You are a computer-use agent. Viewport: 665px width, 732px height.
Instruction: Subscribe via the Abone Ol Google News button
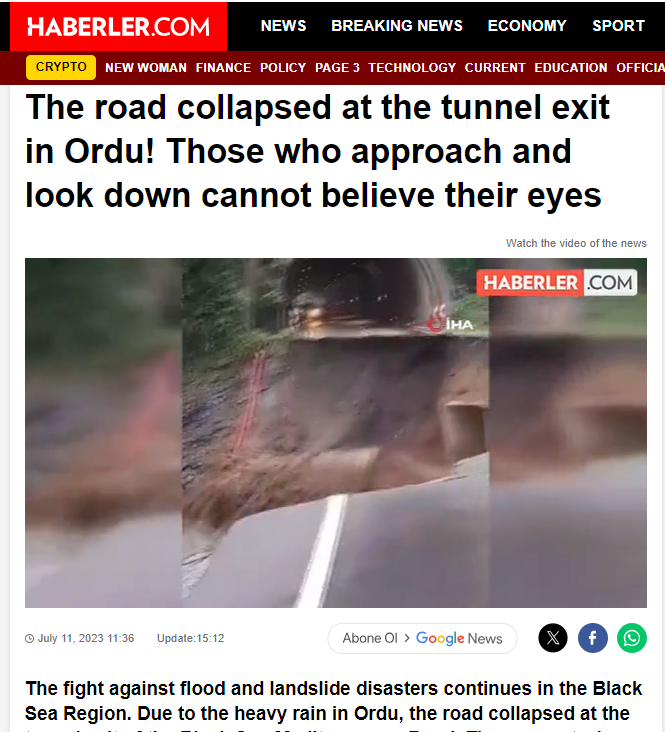tap(422, 638)
